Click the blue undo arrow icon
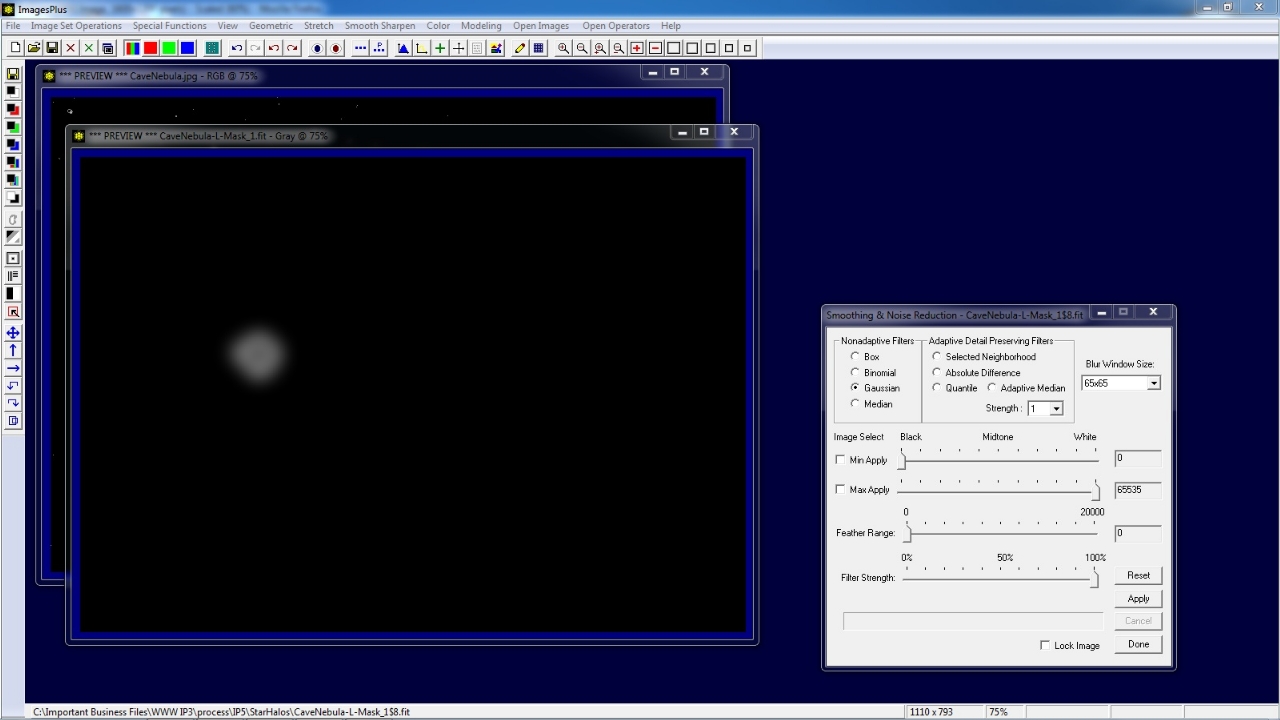Image resolution: width=1280 pixels, height=720 pixels. (237, 48)
